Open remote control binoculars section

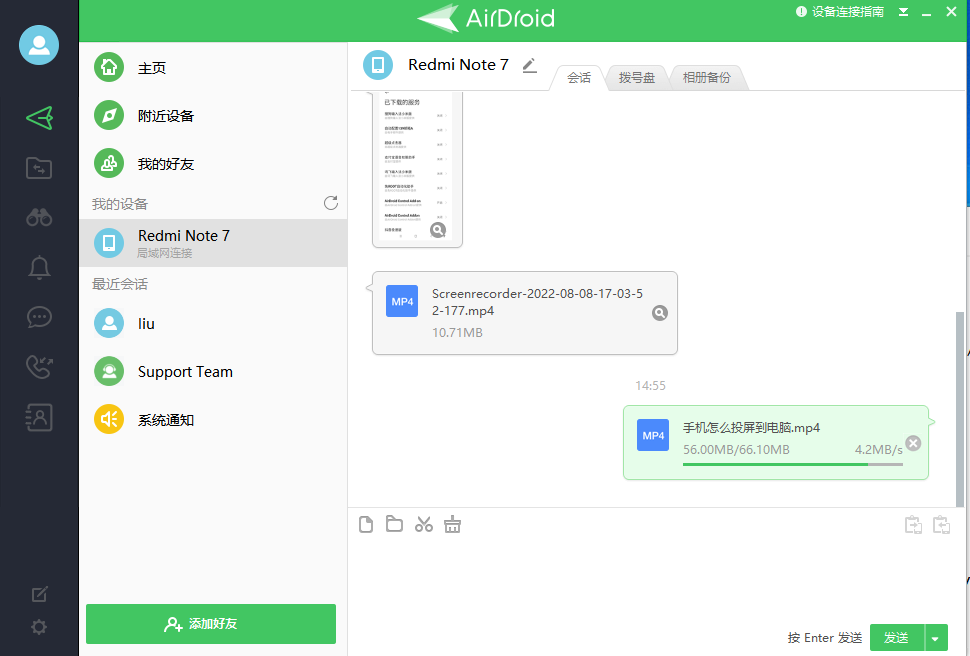tap(39, 217)
